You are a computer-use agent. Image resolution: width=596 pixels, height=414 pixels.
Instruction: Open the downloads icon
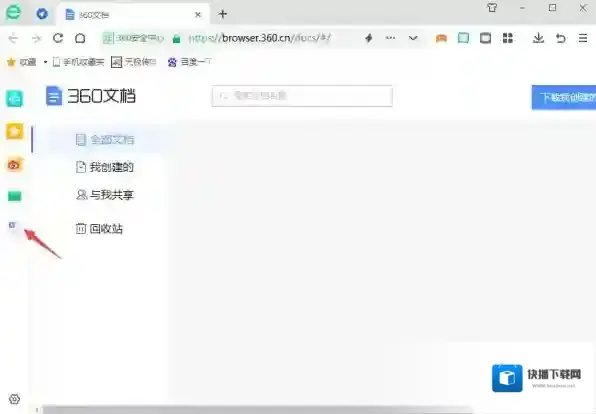click(x=538, y=38)
